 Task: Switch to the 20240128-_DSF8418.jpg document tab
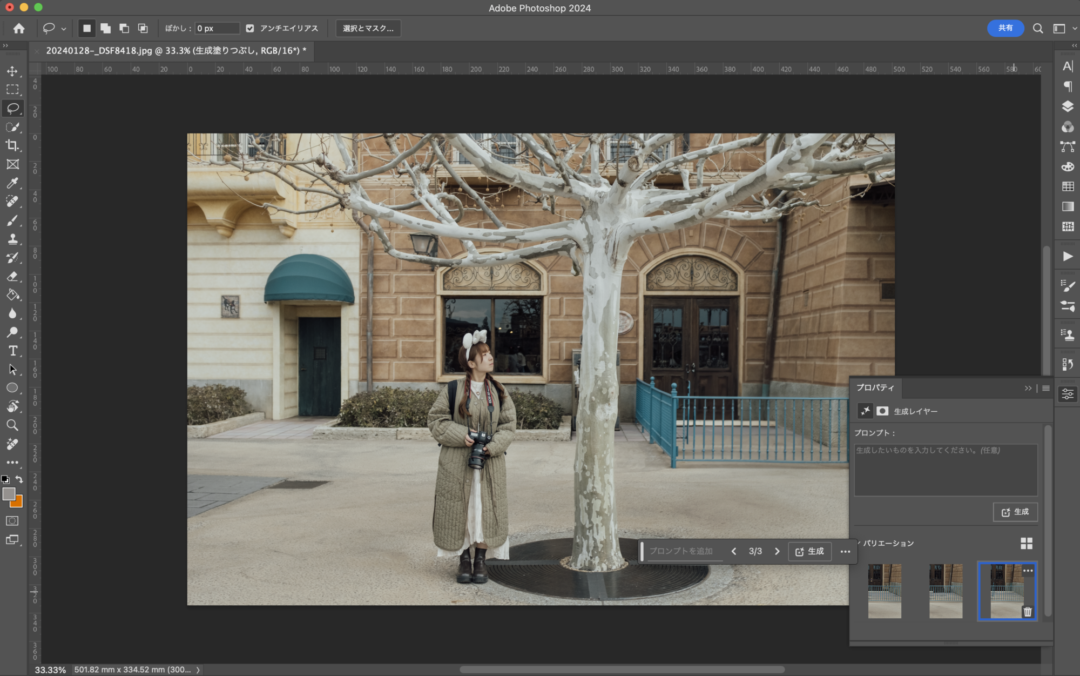pyautogui.click(x=175, y=50)
